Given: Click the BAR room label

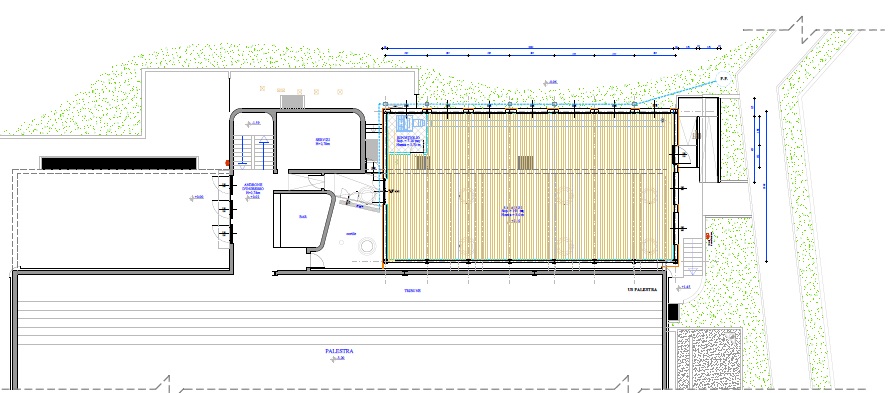Looking at the screenshot, I should [x=302, y=217].
